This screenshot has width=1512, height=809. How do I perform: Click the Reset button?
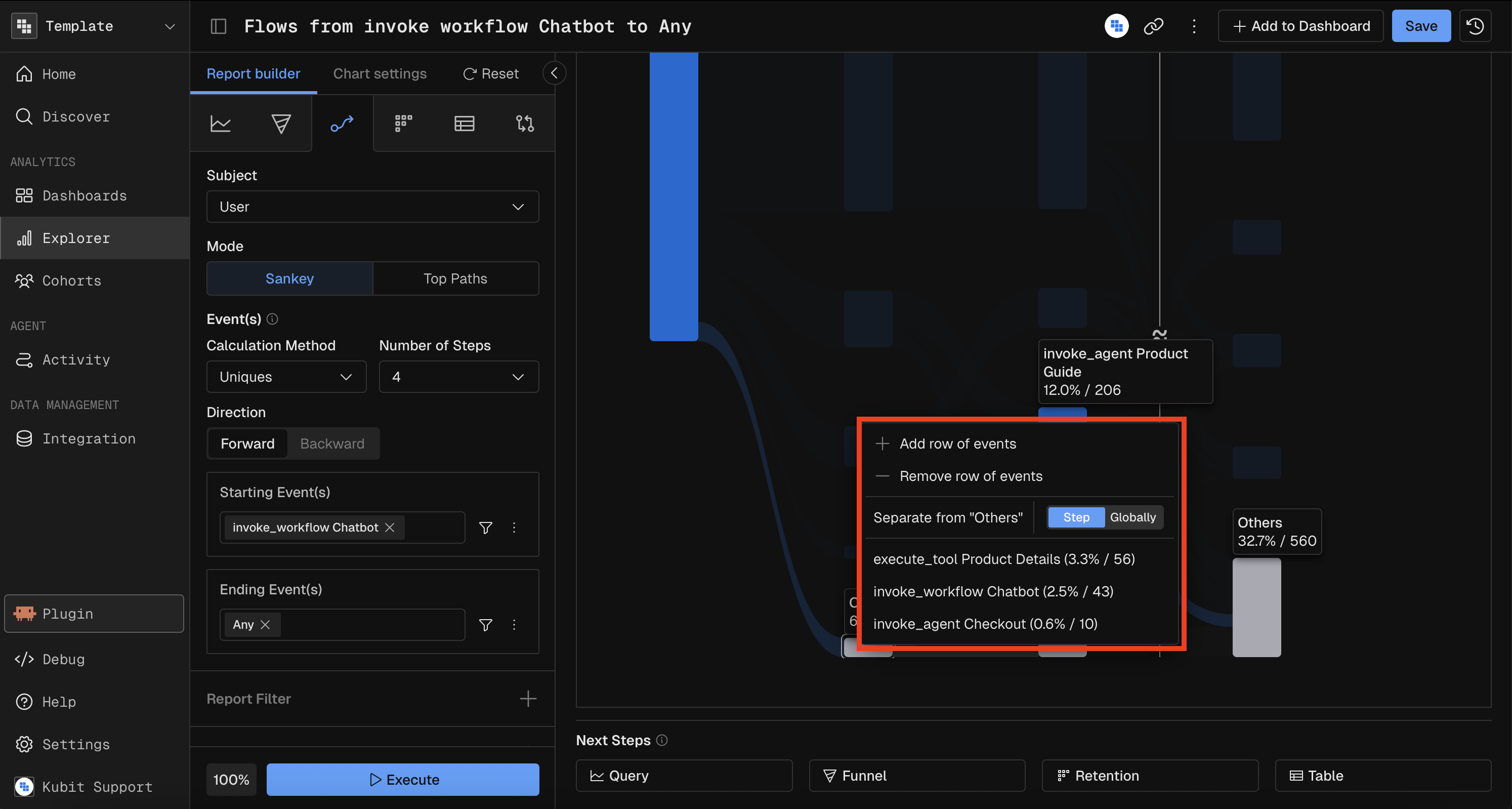coord(491,73)
